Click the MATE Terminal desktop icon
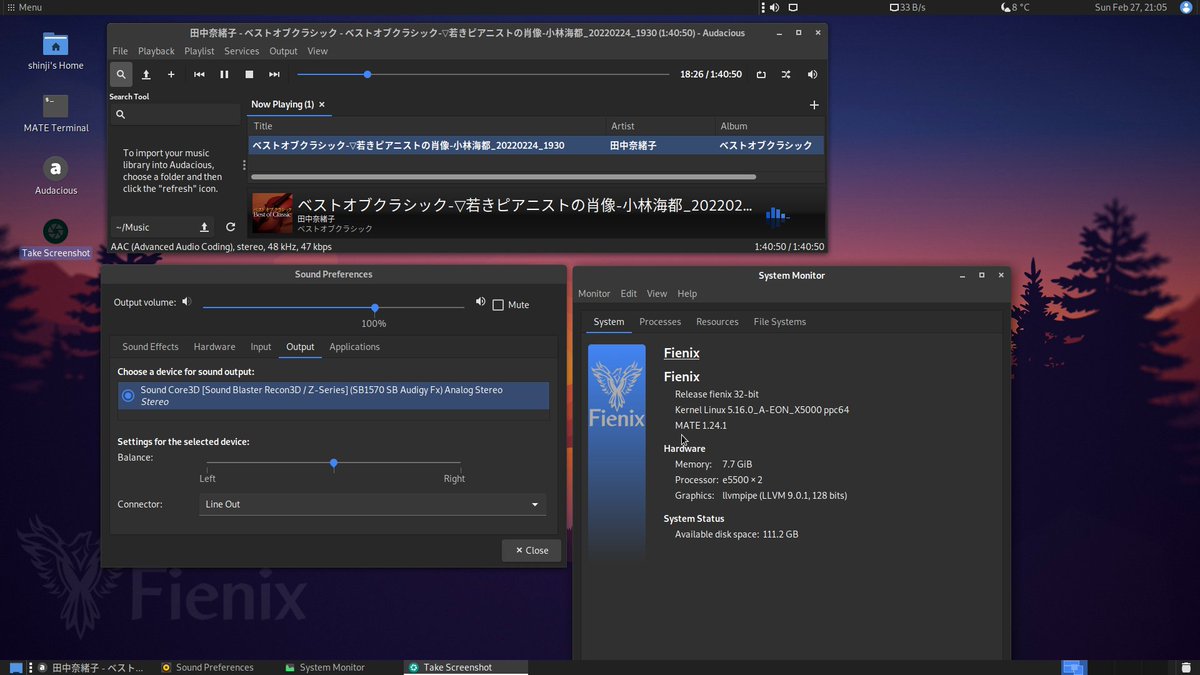This screenshot has width=1200, height=675. pyautogui.click(x=56, y=106)
